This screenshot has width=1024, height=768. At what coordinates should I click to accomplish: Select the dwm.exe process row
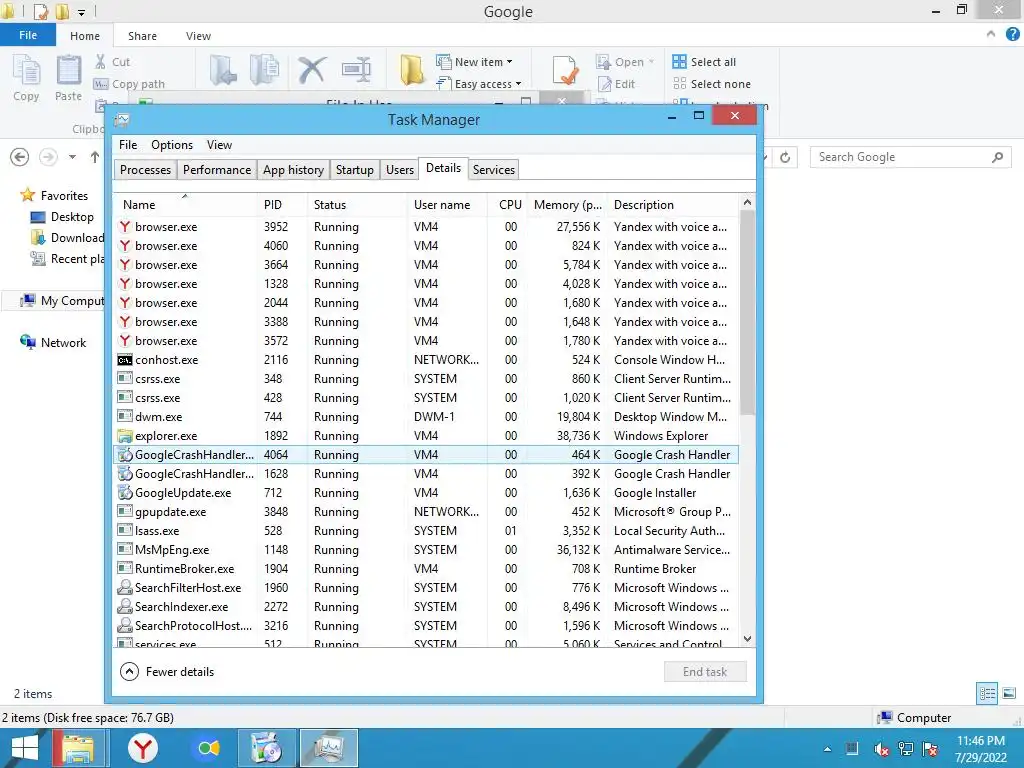coord(426,417)
